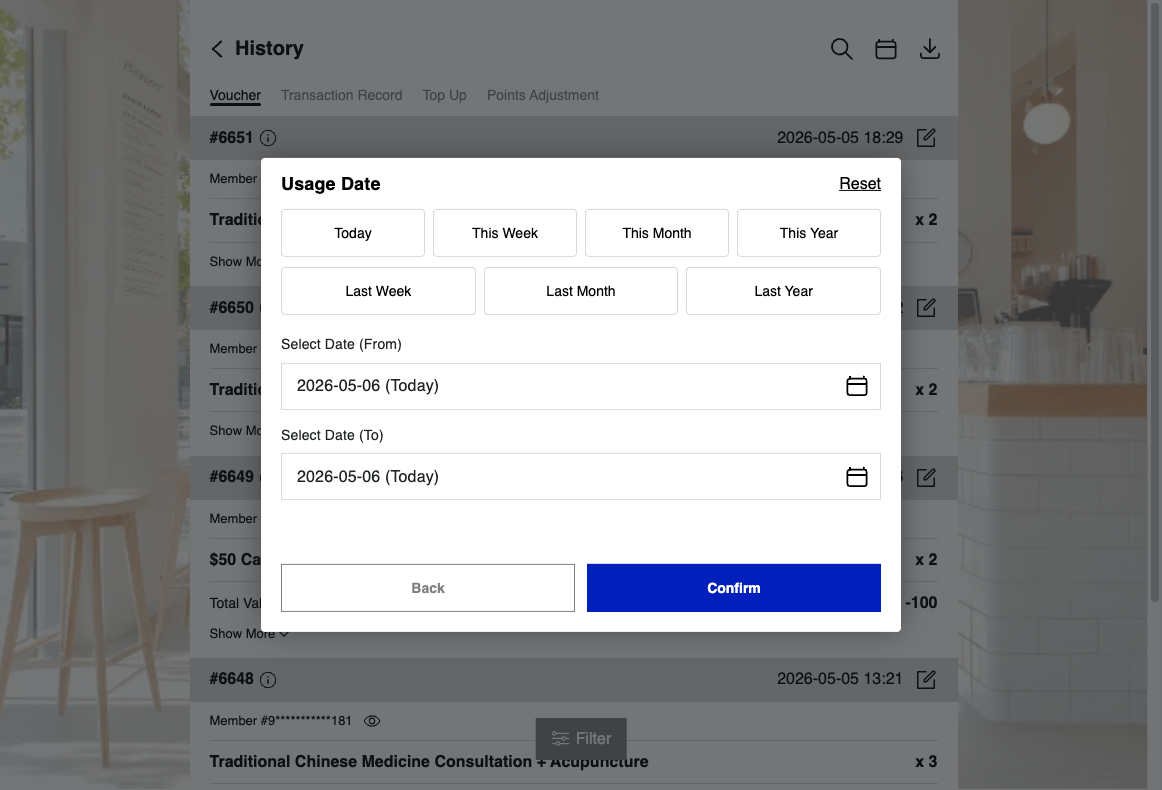The image size is (1162, 790).
Task: Open the Top Up tab
Action: tap(445, 96)
